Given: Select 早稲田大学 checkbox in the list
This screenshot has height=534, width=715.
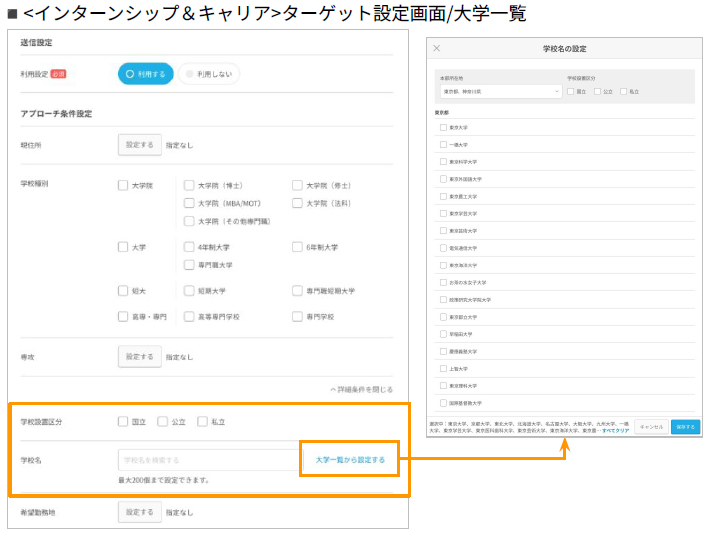Looking at the screenshot, I should click(443, 334).
